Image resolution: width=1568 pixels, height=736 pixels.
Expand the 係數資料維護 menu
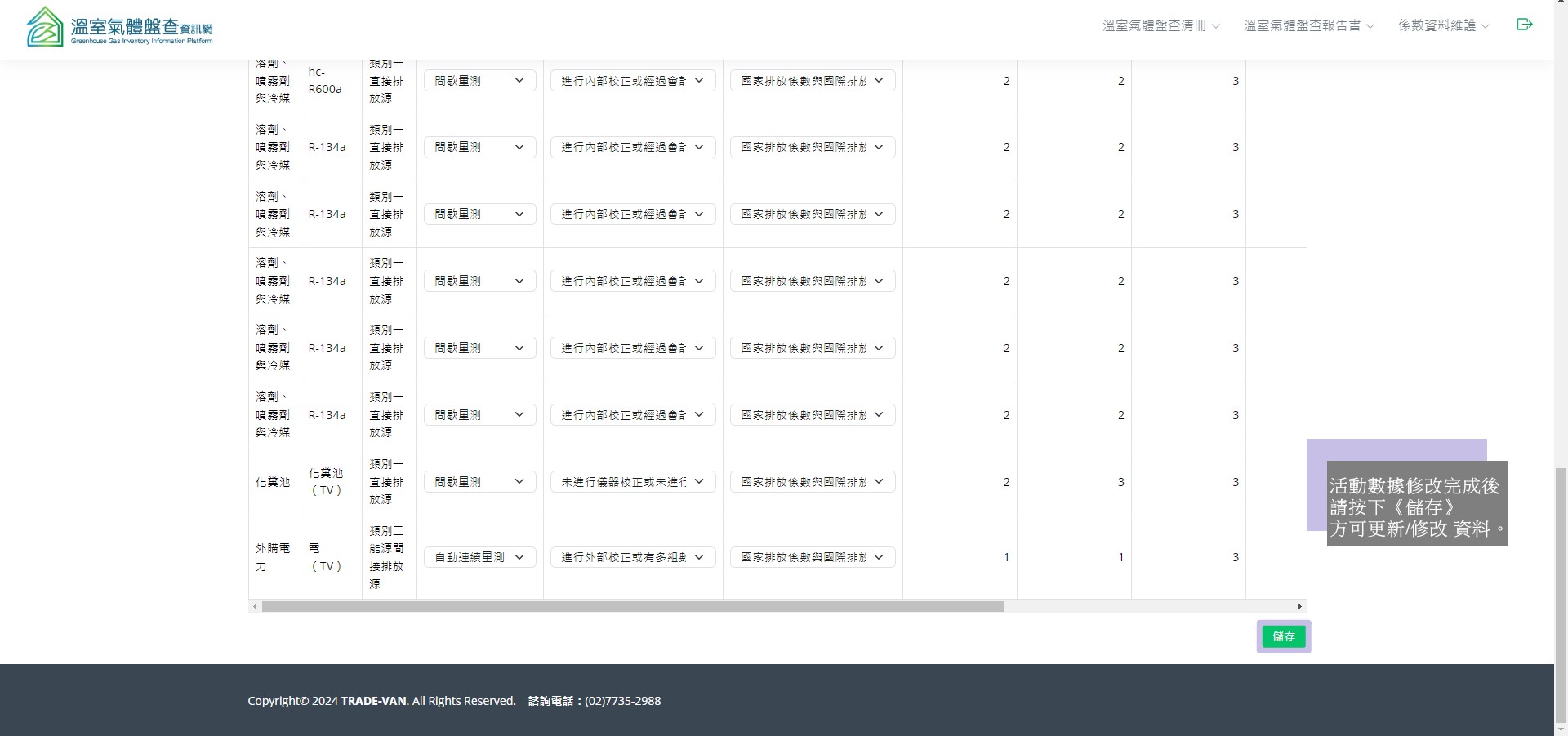pos(1443,25)
